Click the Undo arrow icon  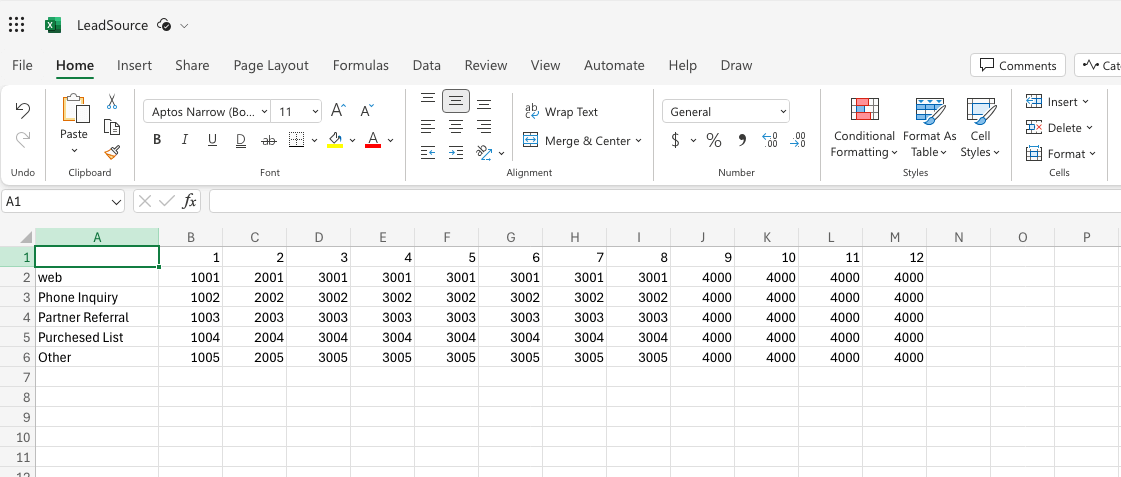tap(23, 110)
